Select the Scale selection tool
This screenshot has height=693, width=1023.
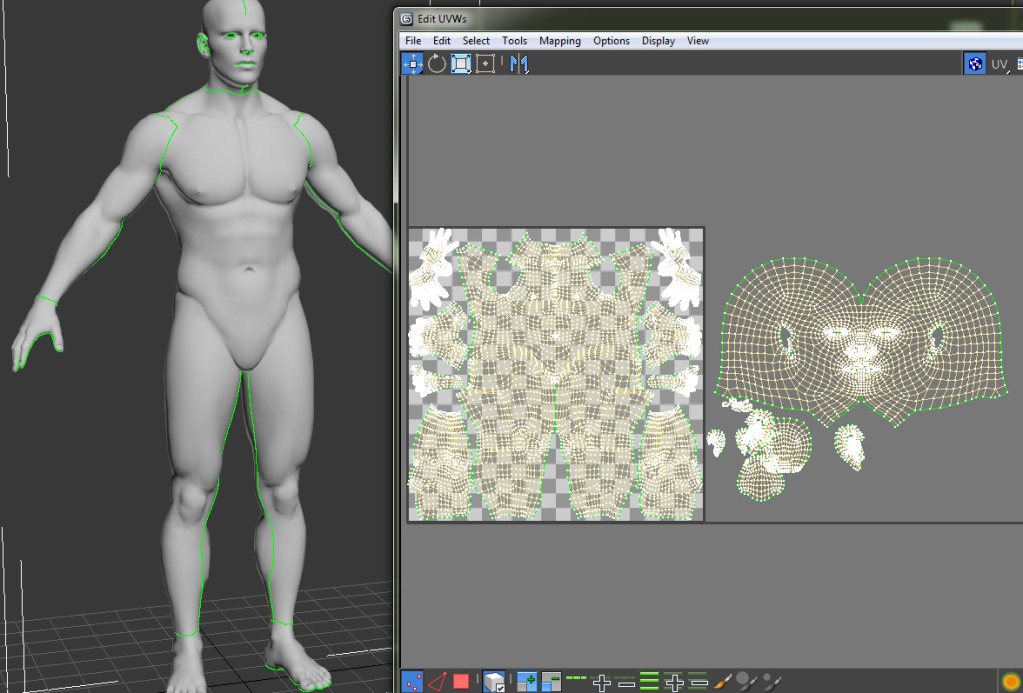[461, 64]
